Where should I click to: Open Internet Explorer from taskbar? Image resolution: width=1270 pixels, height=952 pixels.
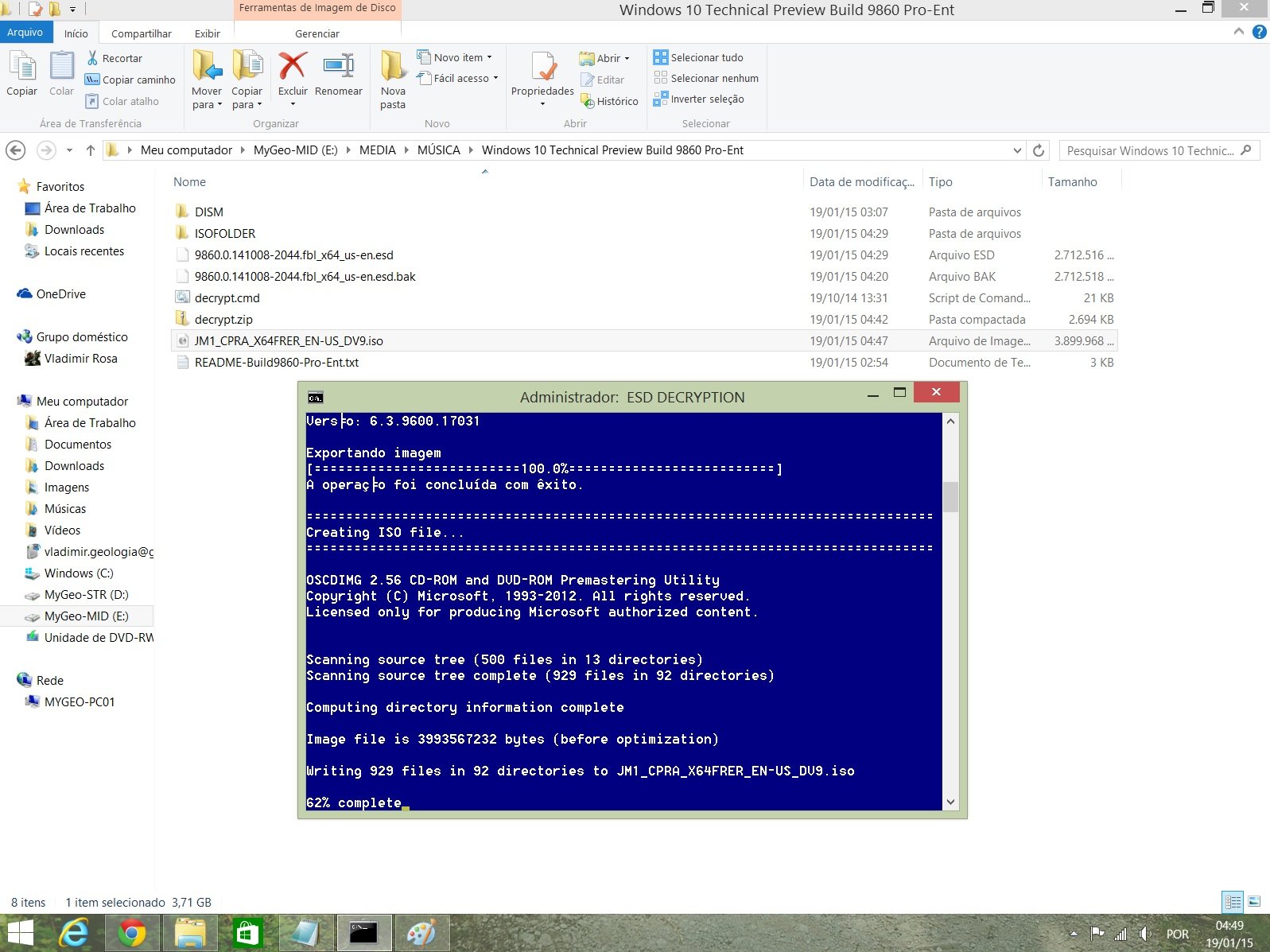[x=74, y=933]
